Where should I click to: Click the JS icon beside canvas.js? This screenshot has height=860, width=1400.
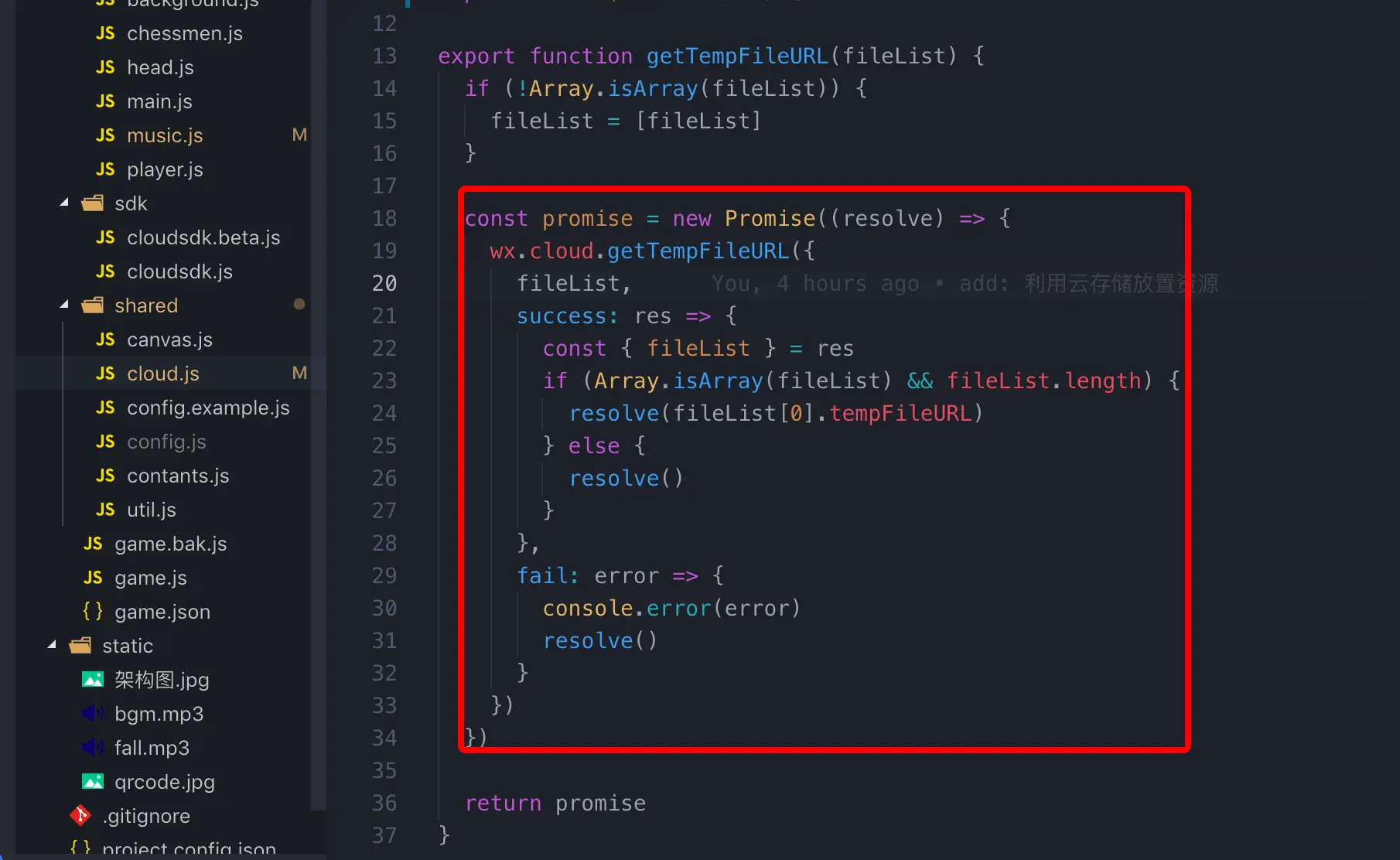(x=105, y=340)
